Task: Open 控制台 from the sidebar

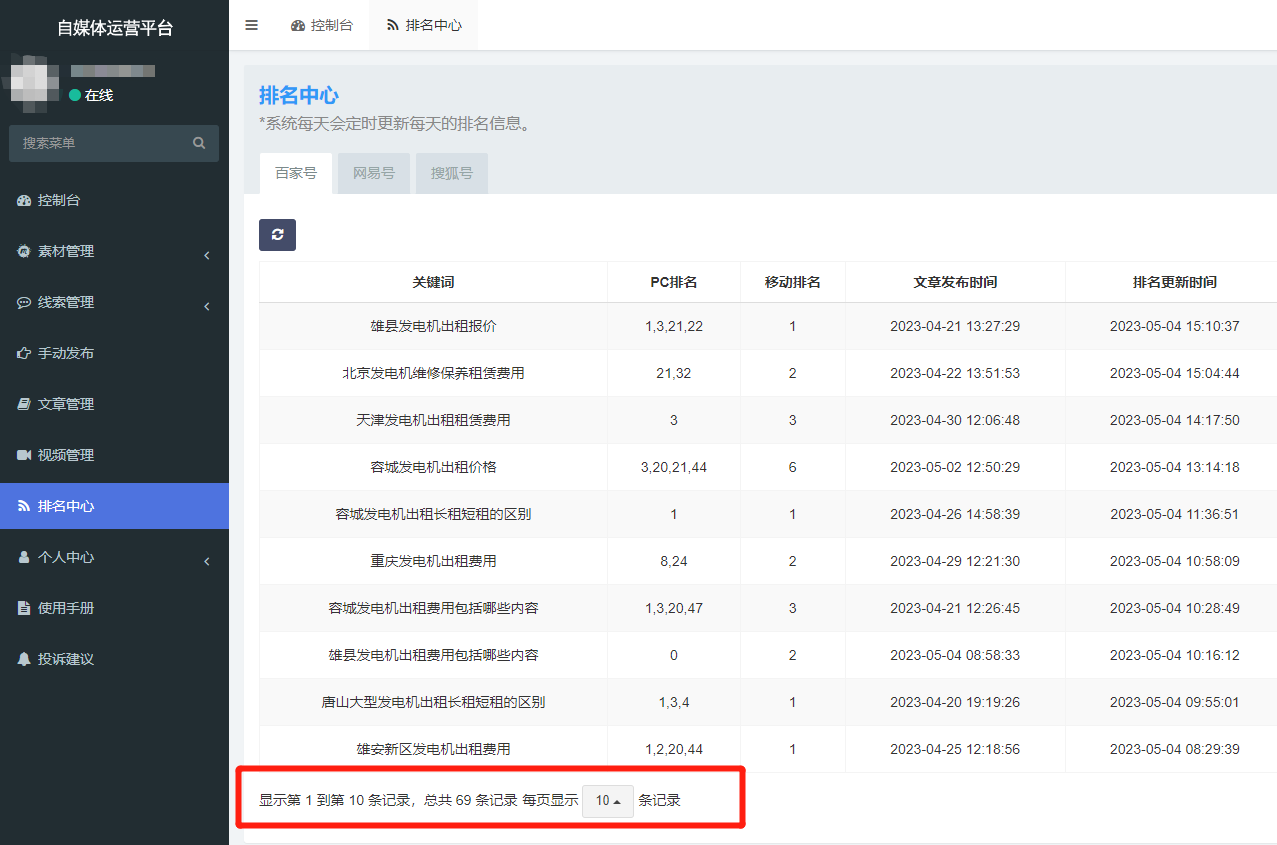Action: [x=59, y=200]
